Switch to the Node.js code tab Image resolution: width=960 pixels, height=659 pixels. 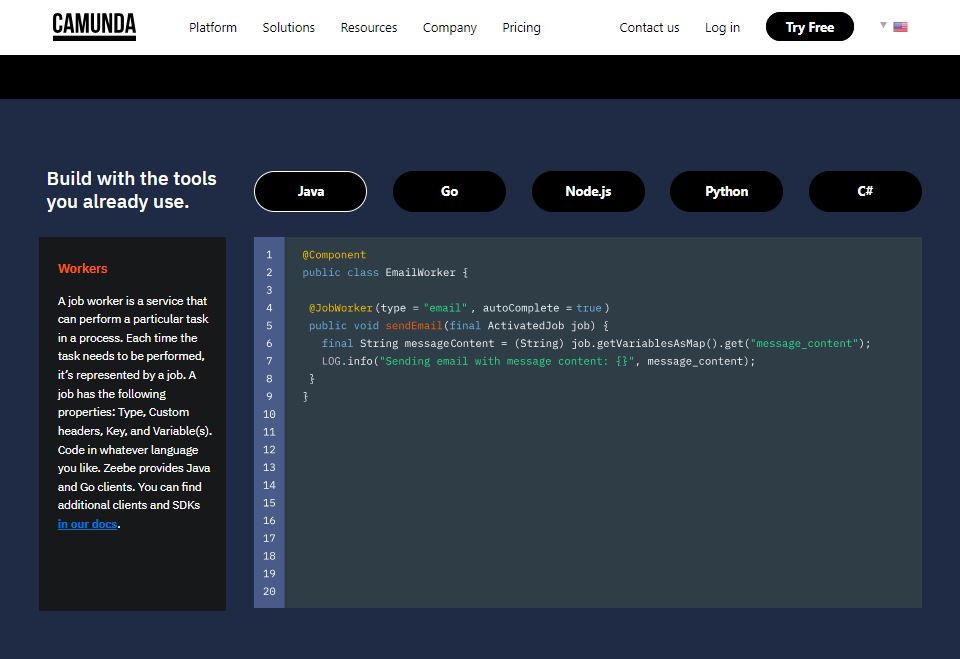(x=588, y=192)
